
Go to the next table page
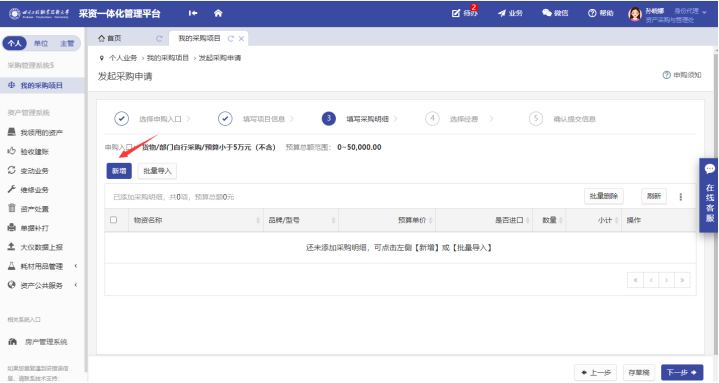(666, 280)
